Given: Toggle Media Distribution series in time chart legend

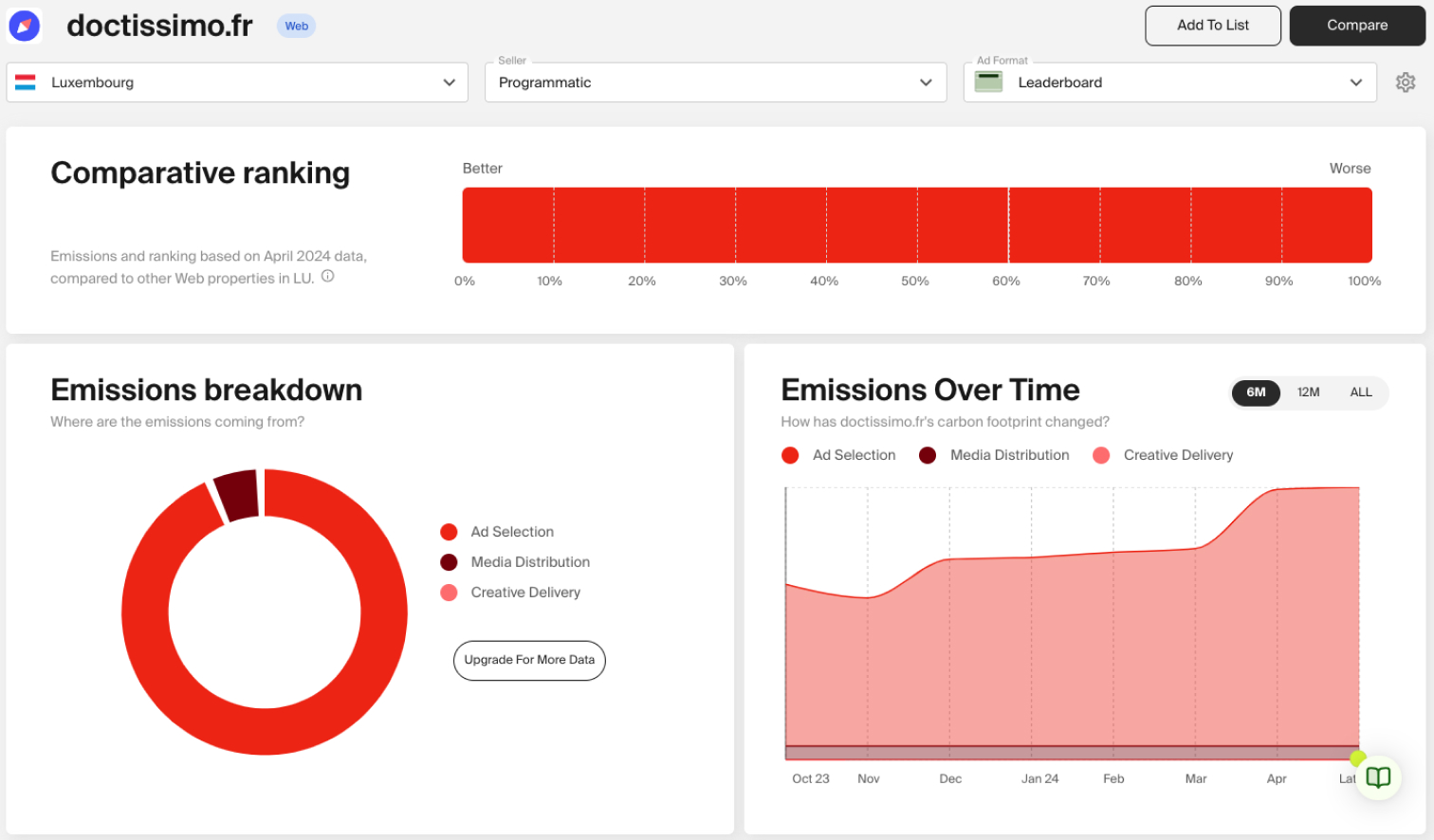Looking at the screenshot, I should click(994, 455).
